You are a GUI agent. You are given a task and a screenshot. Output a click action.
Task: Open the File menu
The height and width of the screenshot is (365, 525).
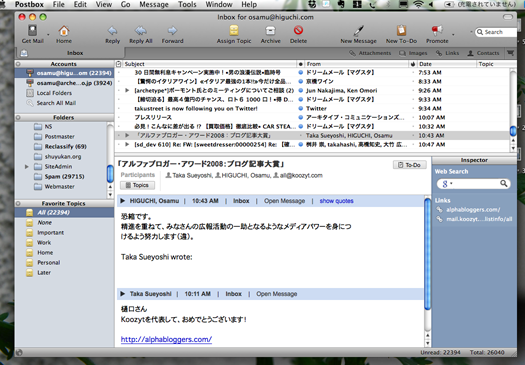tap(59, 4)
